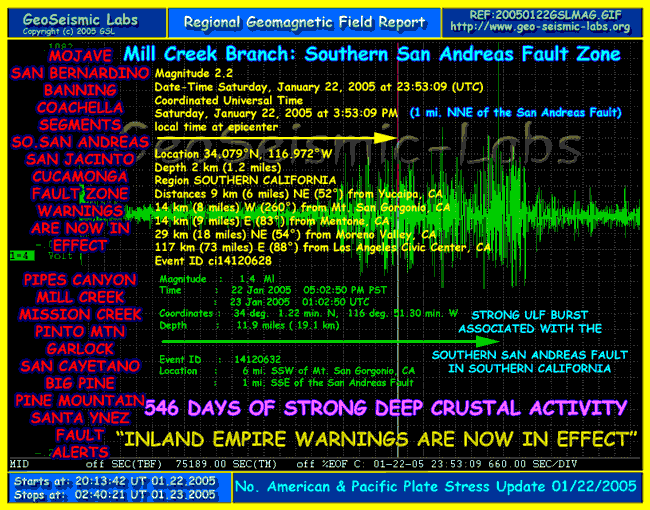Click the green Magnitude 1.4 Ml line
Image resolution: width=650 pixels, height=510 pixels.
[x=217, y=279]
